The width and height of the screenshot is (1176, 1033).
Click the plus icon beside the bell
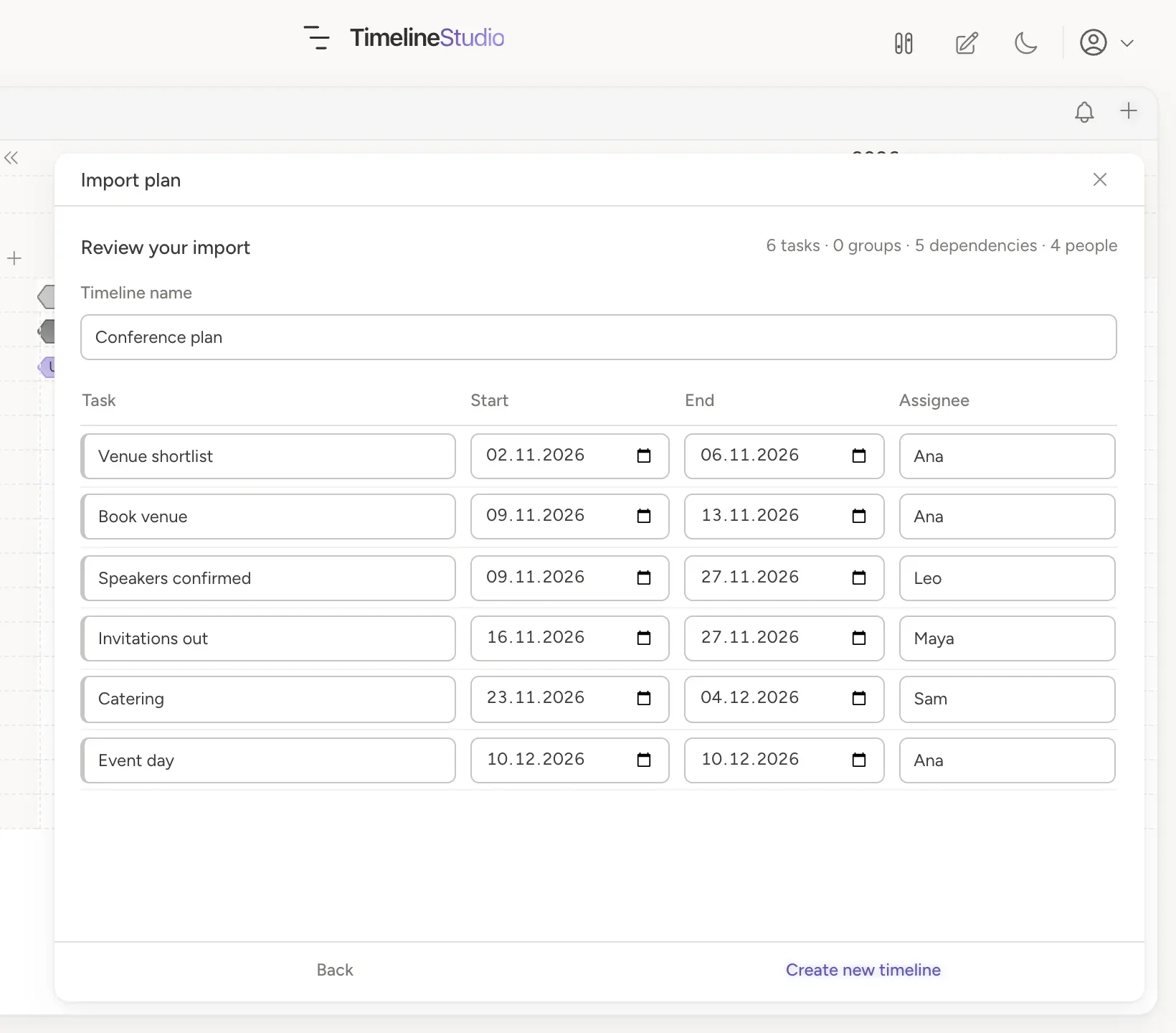tap(1129, 110)
